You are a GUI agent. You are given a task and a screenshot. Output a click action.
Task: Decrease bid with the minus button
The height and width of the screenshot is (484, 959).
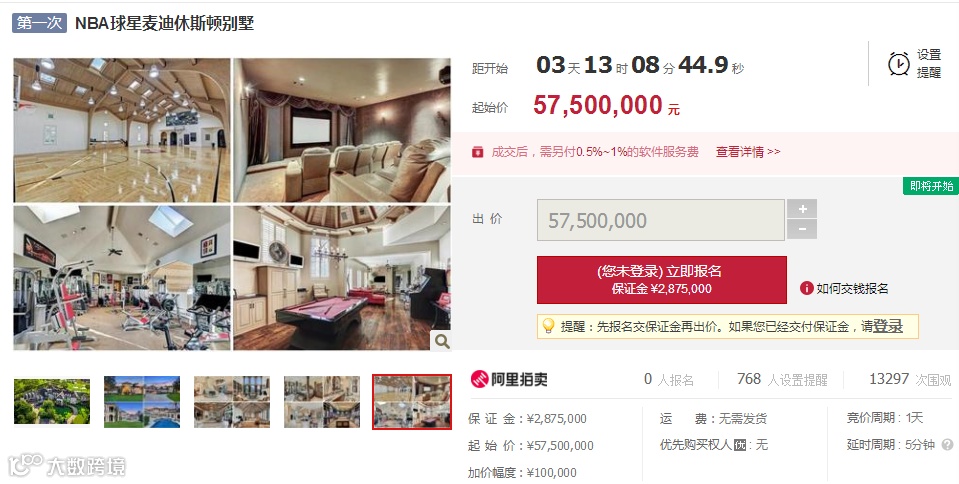(x=802, y=229)
